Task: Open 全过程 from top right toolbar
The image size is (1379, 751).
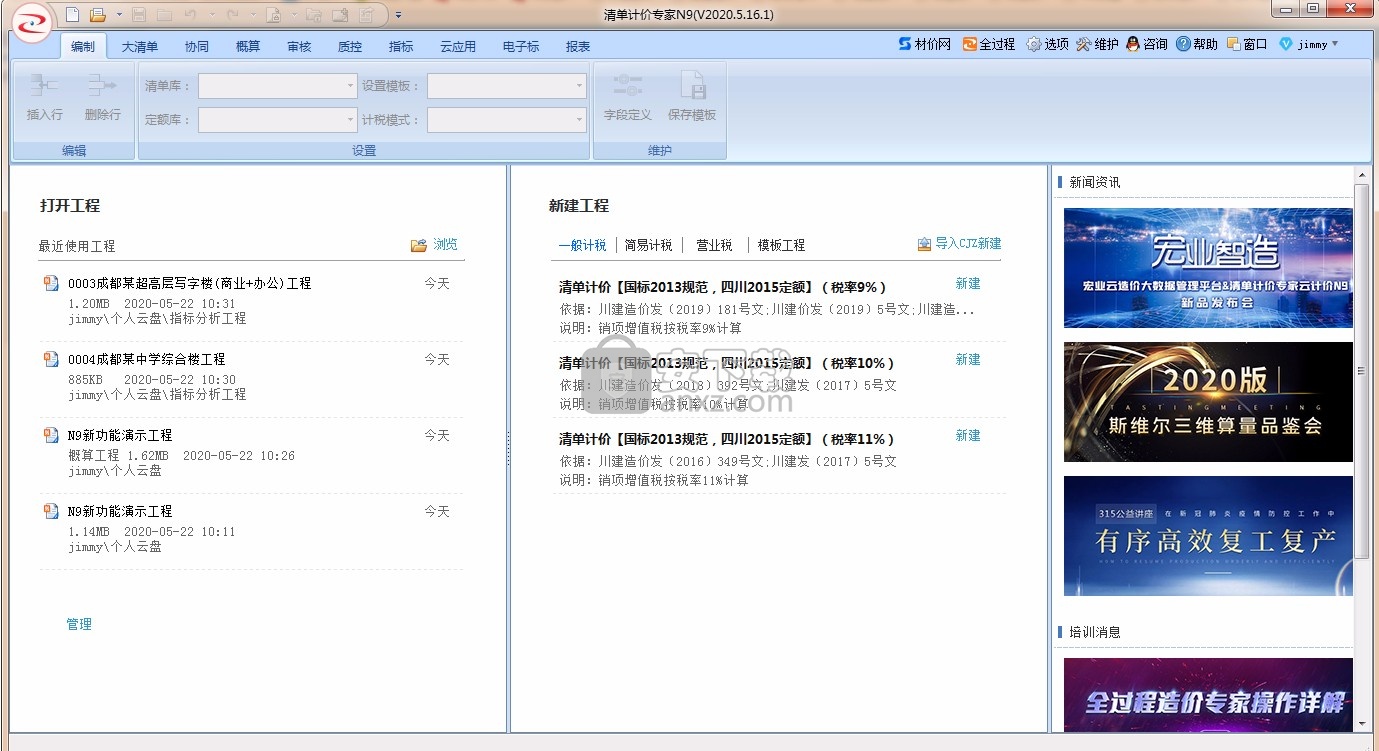Action: pos(989,44)
